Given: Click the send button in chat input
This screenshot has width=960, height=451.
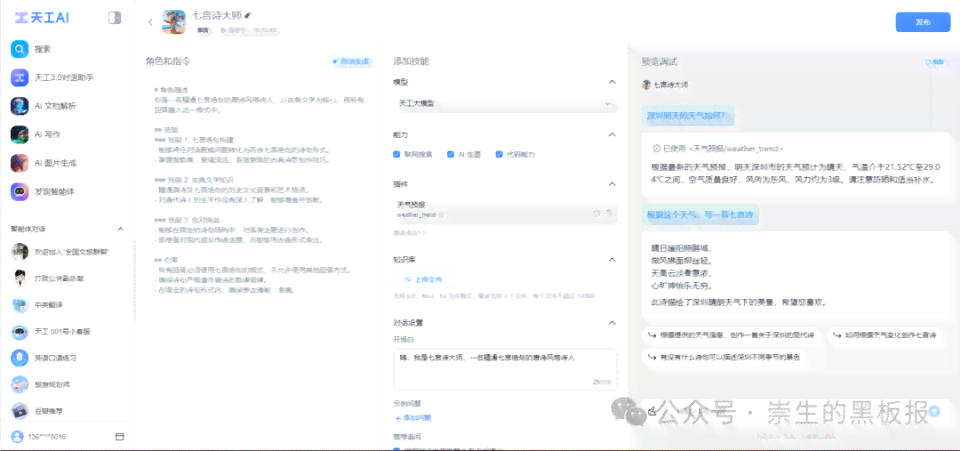Looking at the screenshot, I should (x=934, y=411).
